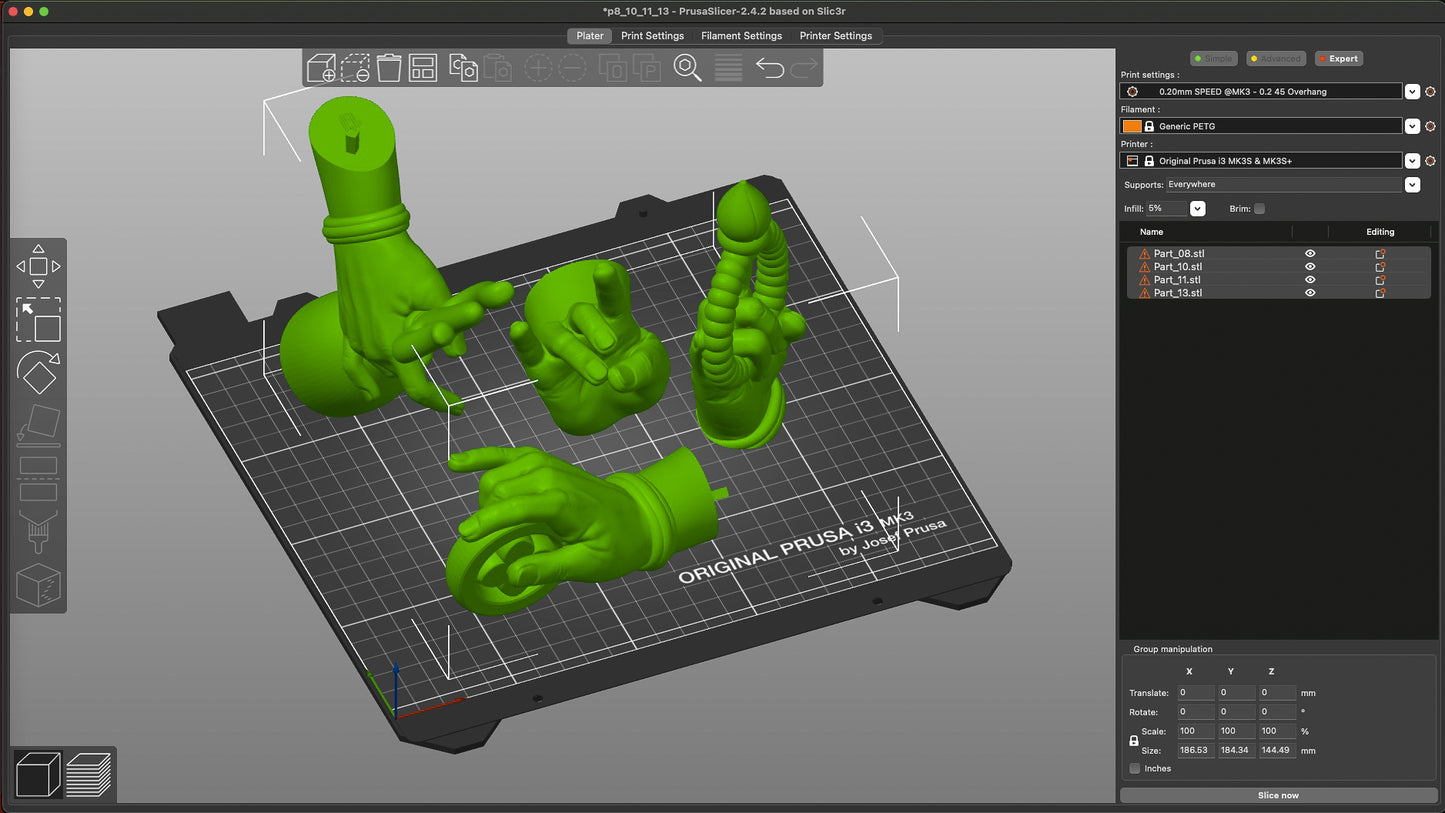
Task: Click the Arrange objects icon
Action: pos(423,68)
